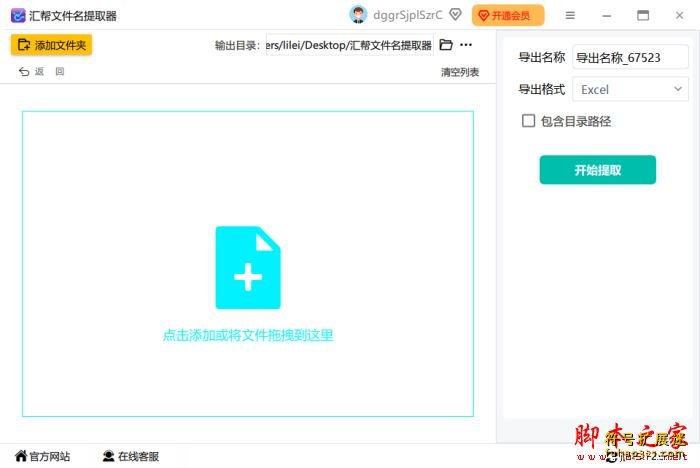Click the home icon beside 官方网站
The height and width of the screenshot is (468, 700).
click(x=21, y=455)
